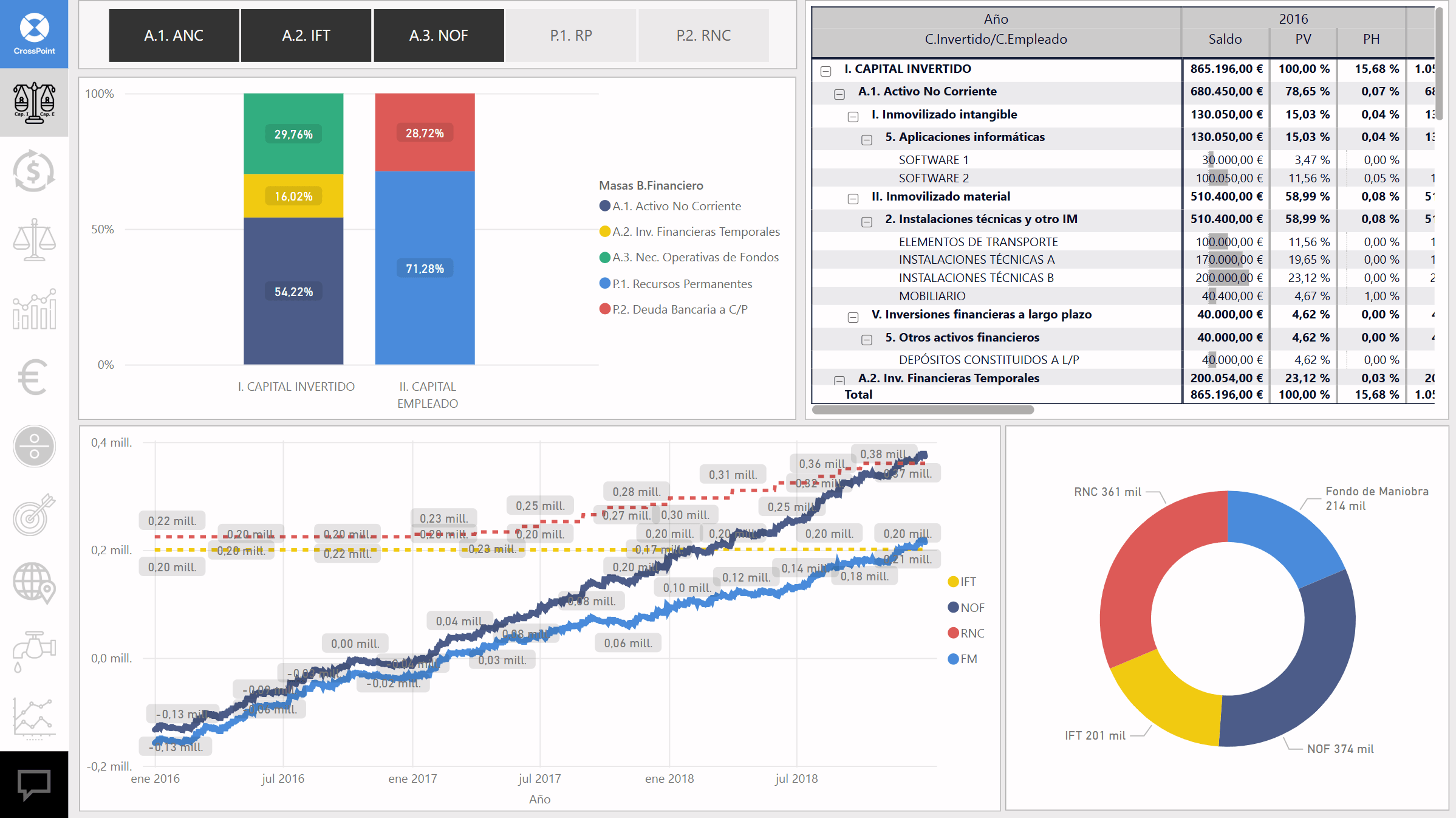Click the 865.196,00 € Total Saldo cell
This screenshot has height=818, width=1456.
(x=1226, y=394)
